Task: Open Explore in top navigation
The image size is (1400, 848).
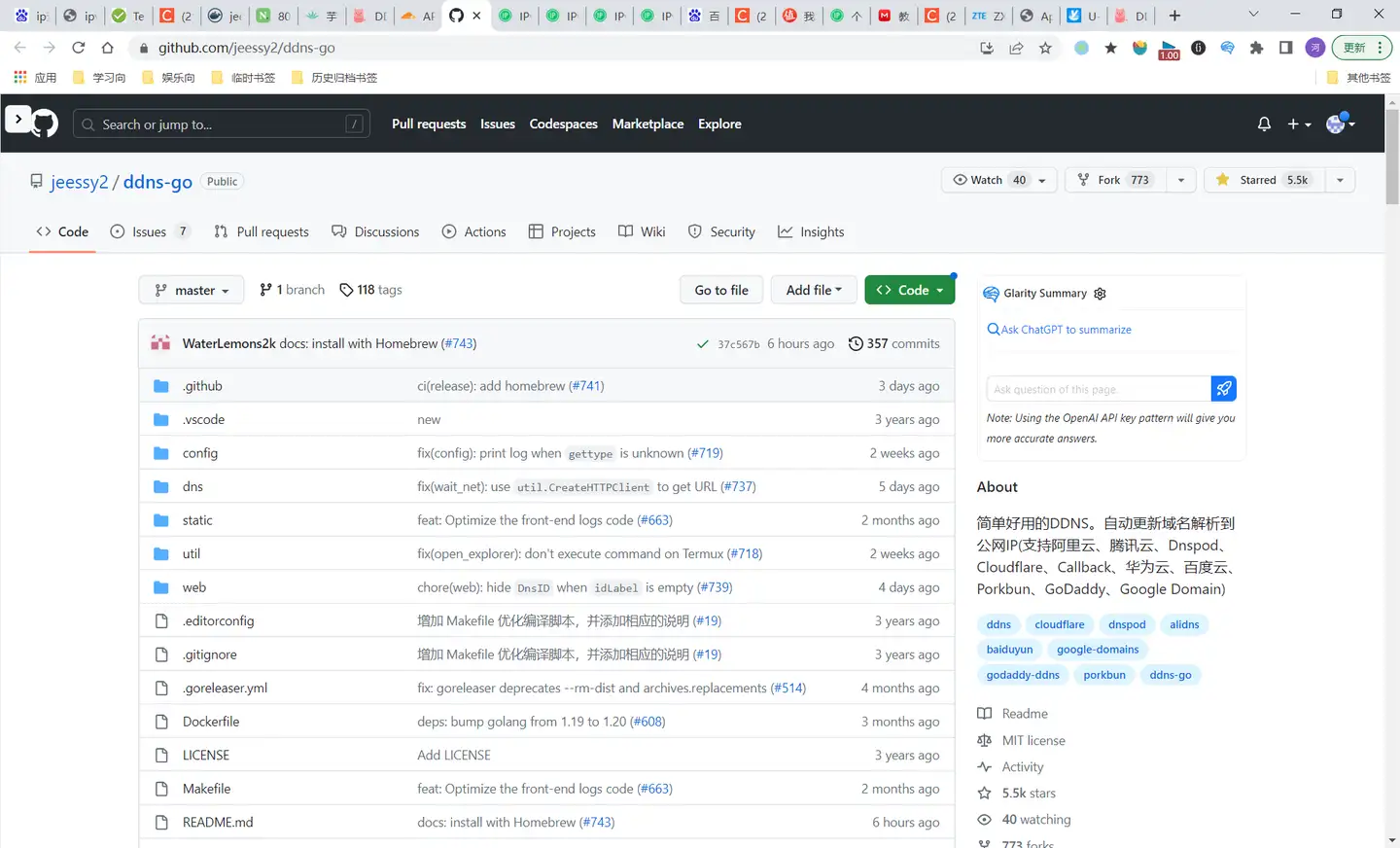Action: coord(719,124)
